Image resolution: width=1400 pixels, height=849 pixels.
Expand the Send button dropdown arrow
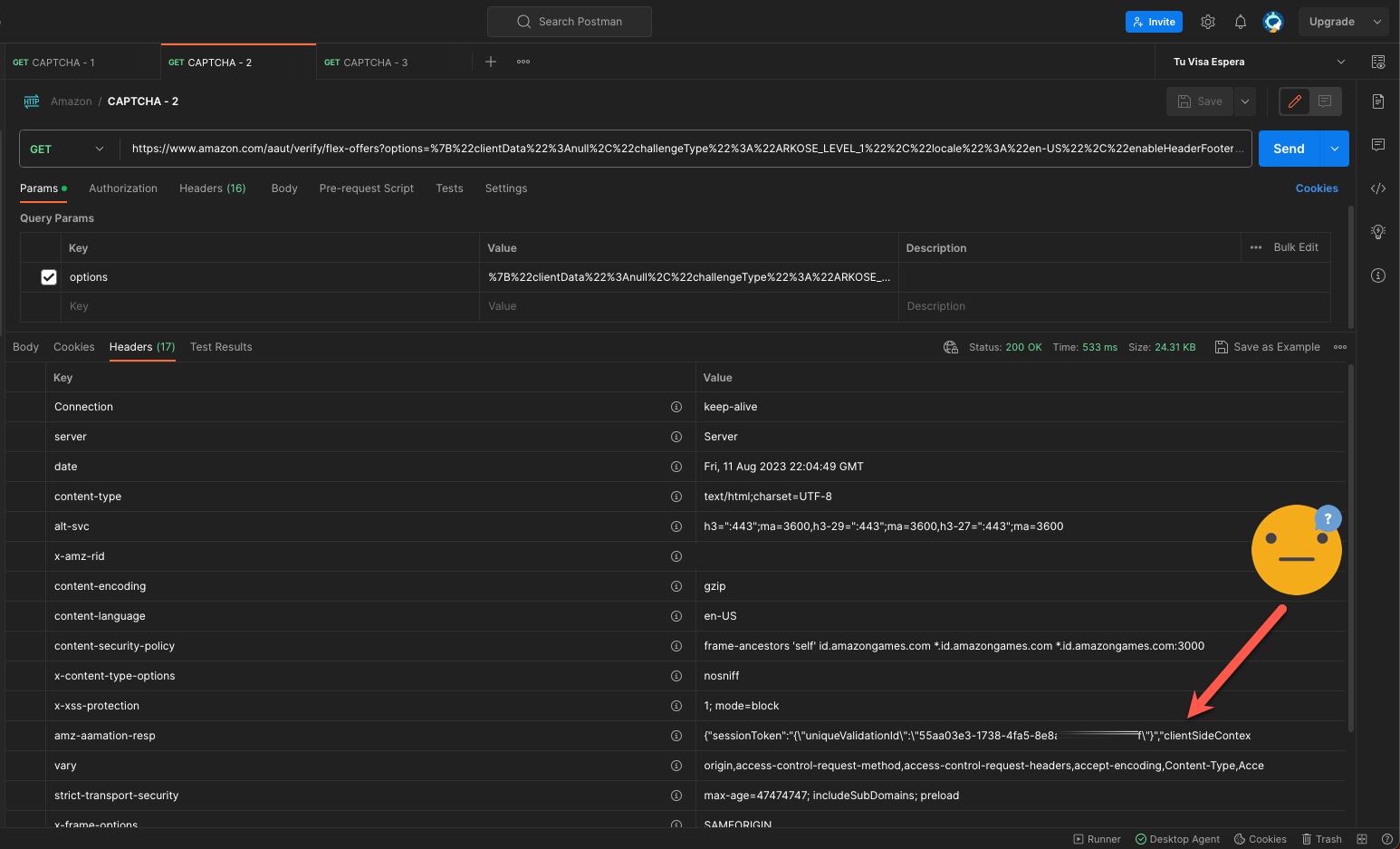[1333, 148]
